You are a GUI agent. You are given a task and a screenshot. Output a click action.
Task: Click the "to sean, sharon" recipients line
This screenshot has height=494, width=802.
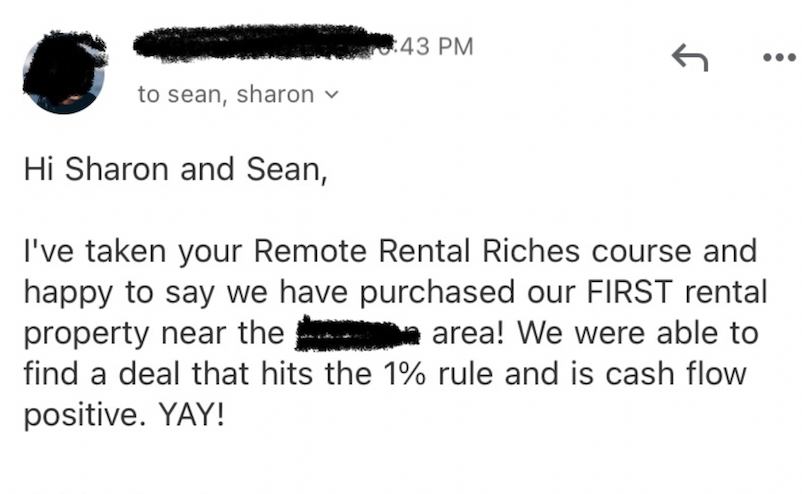coord(238,94)
